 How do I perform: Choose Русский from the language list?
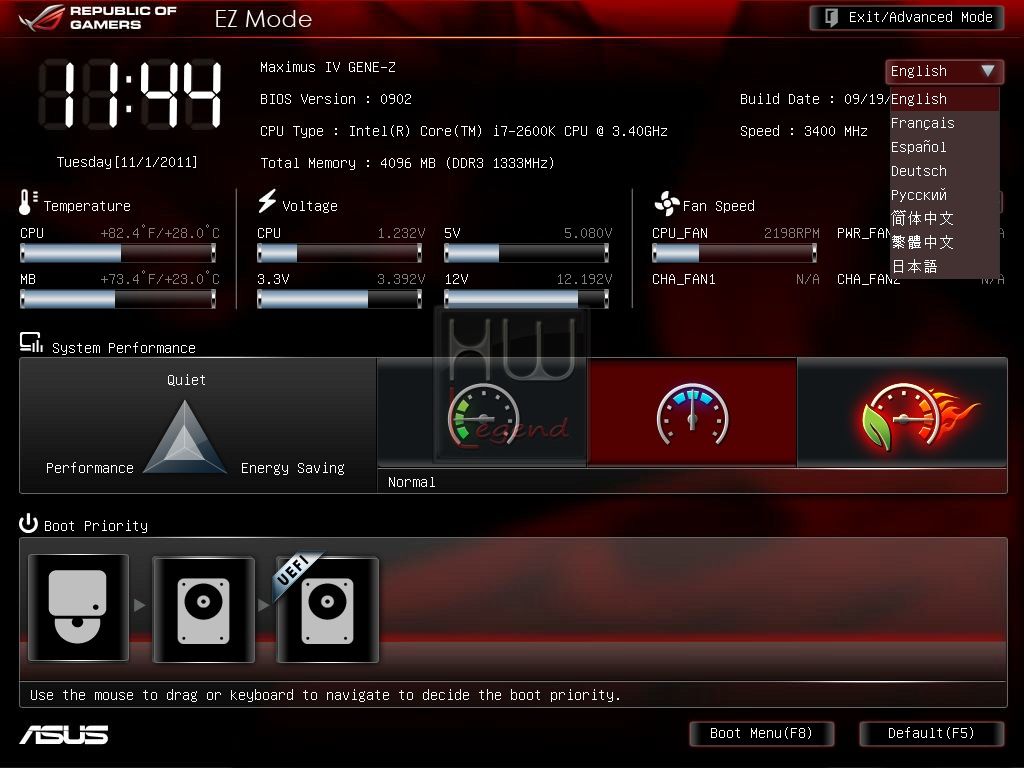click(944, 195)
